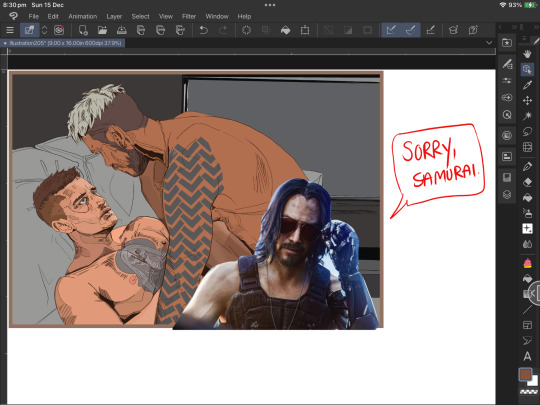Click the first export page icon
Image resolution: width=540 pixels, height=405 pixels.
click(x=141, y=30)
